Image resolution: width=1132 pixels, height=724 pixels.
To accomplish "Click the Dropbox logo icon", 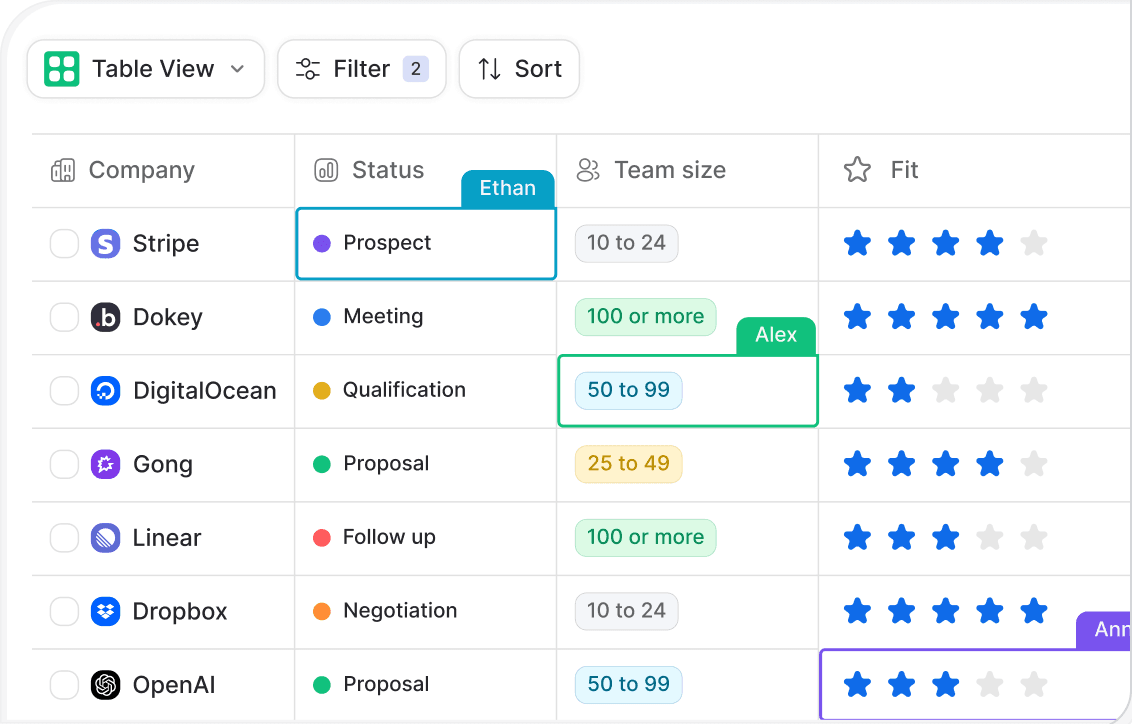I will click(x=105, y=611).
